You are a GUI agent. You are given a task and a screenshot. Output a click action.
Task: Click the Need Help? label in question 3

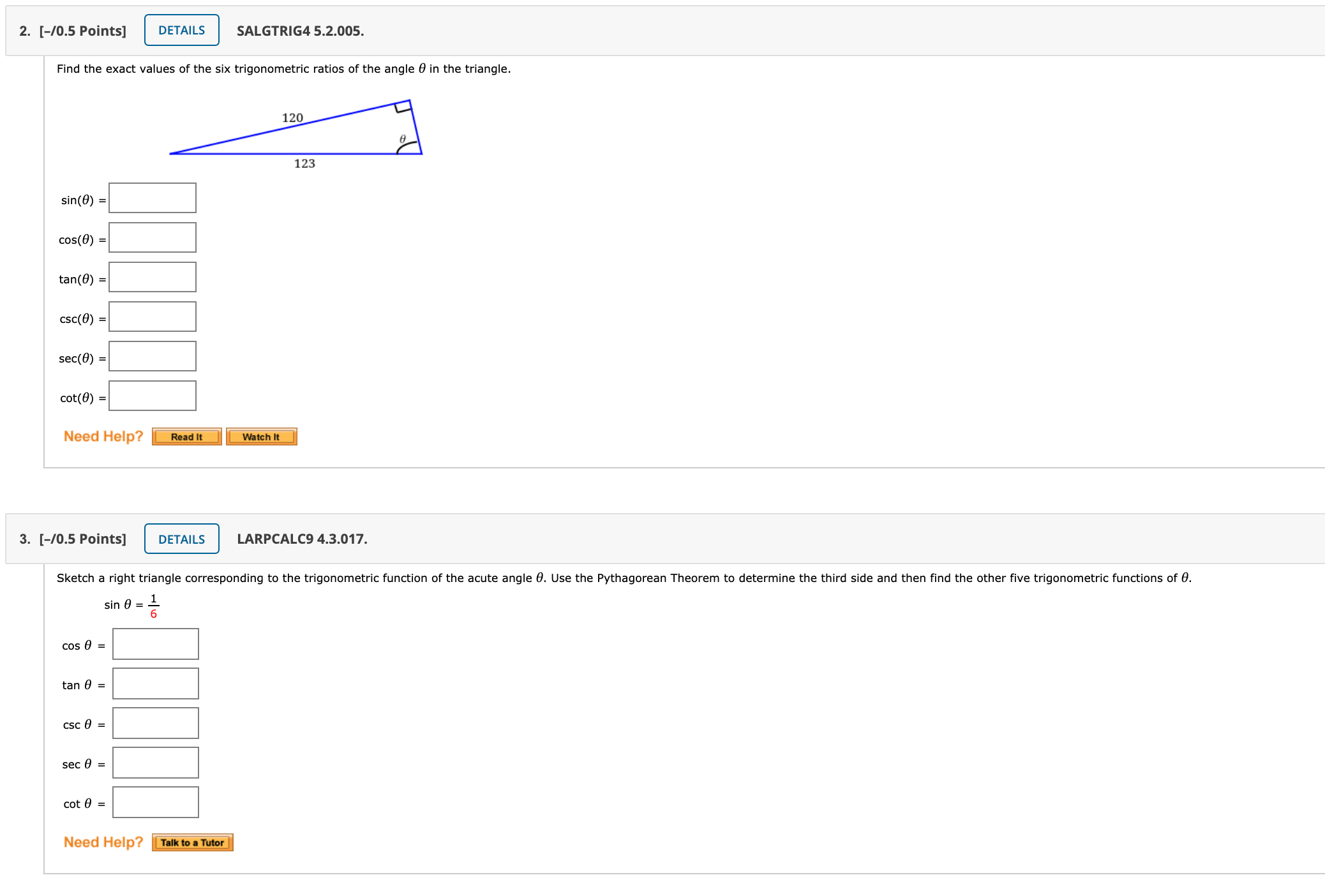(103, 841)
